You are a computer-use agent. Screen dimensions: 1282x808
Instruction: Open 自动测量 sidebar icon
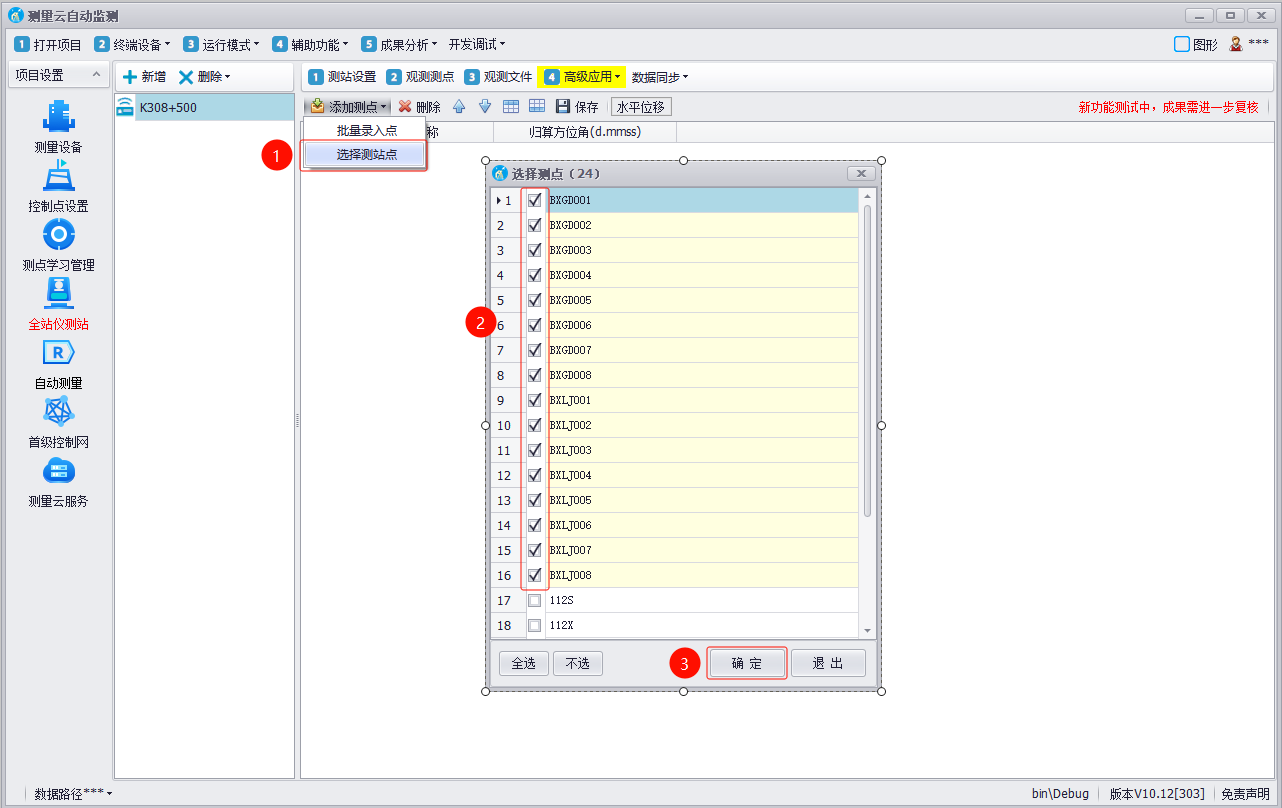(x=58, y=353)
